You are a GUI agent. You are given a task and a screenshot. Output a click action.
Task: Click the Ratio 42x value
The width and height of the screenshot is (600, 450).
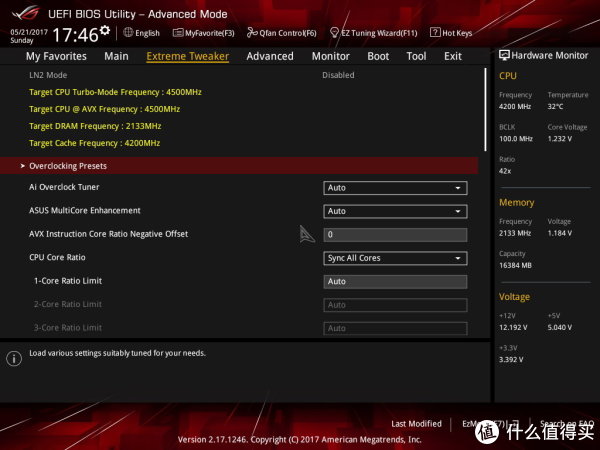[505, 171]
